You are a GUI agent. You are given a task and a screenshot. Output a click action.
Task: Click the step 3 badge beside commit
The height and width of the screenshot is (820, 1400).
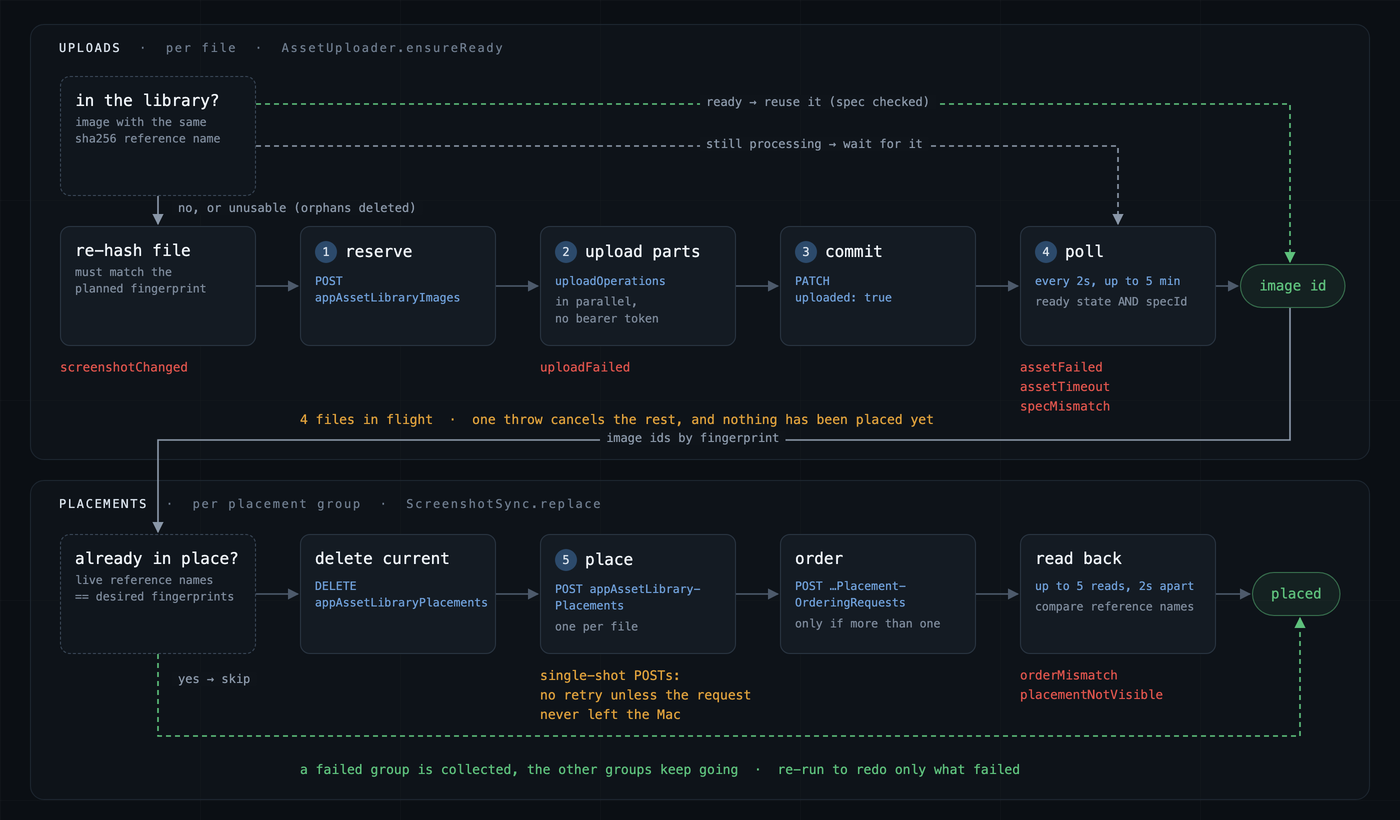(806, 252)
